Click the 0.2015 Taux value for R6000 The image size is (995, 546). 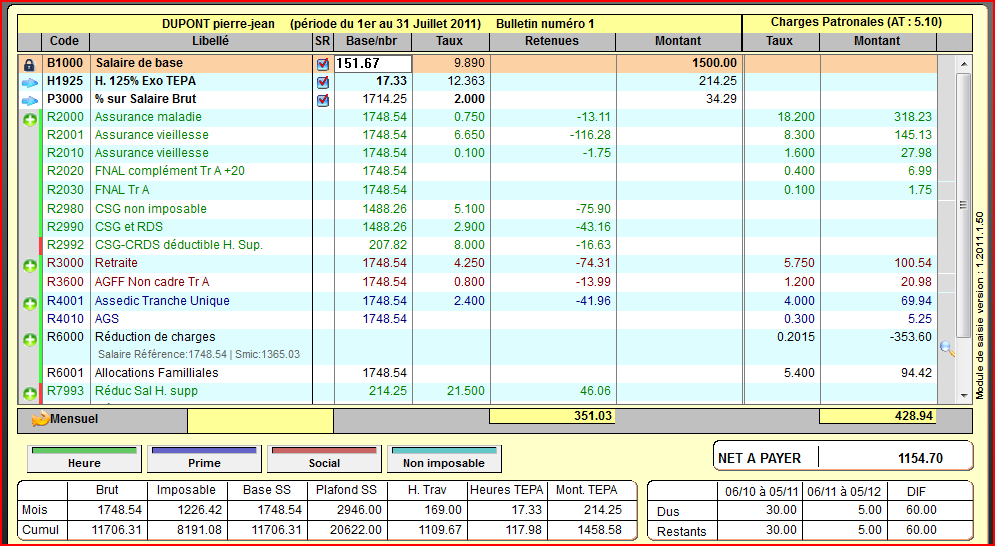pyautogui.click(x=796, y=336)
